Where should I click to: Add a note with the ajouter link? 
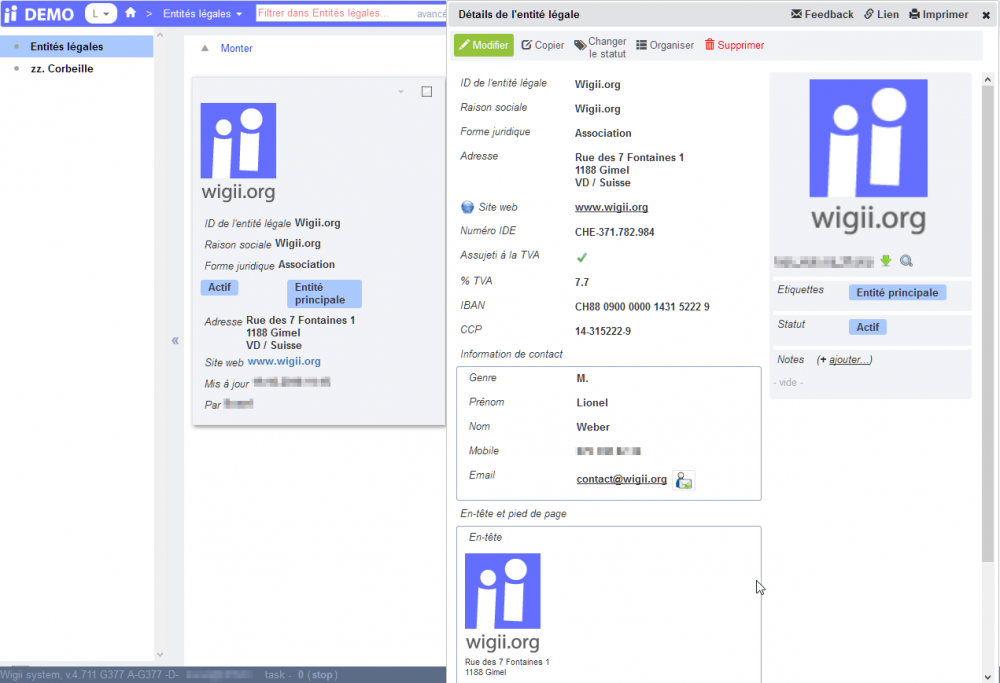click(x=848, y=360)
